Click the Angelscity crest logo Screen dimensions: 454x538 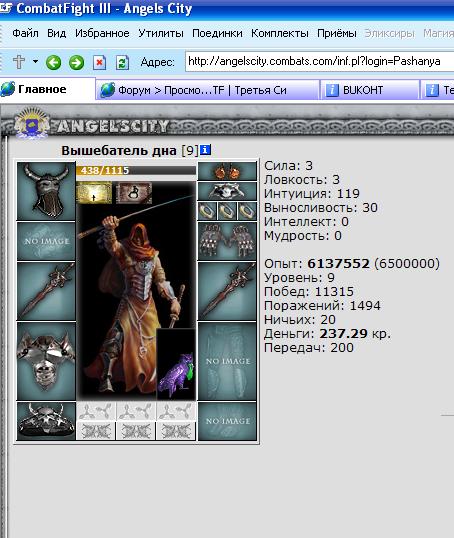(32, 123)
